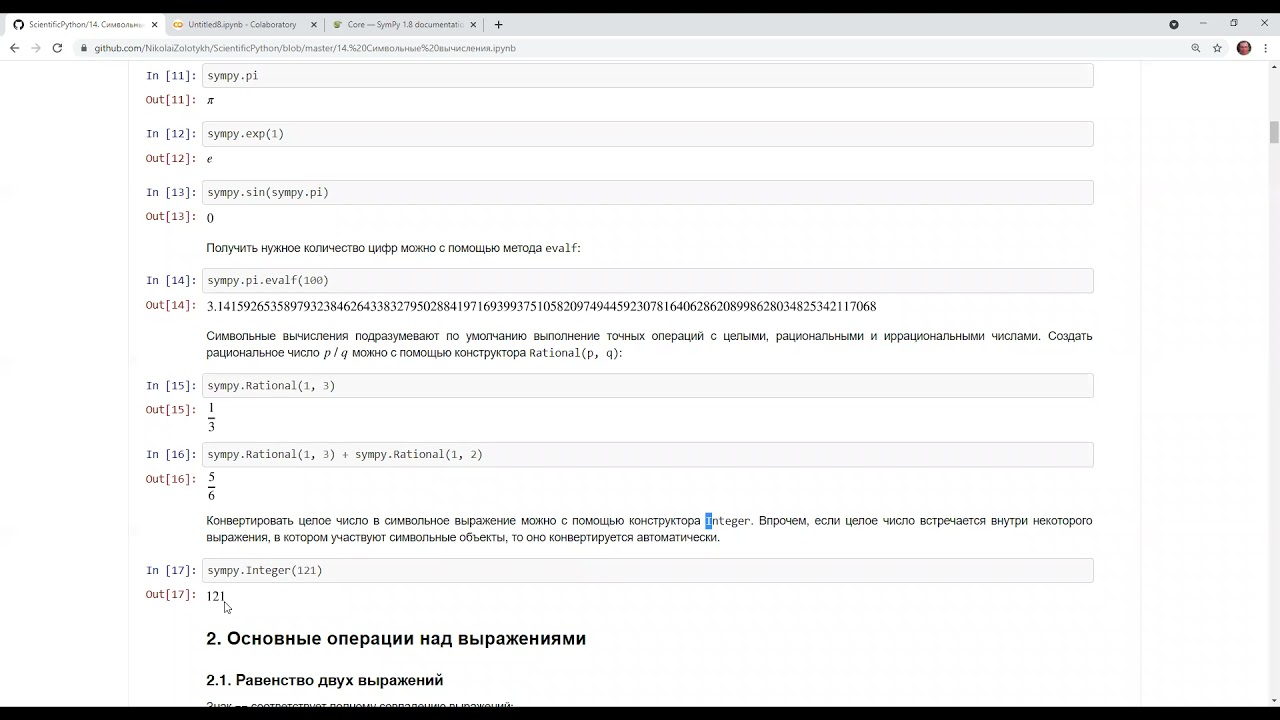The width and height of the screenshot is (1280, 720).
Task: Open the Chrome profile avatar
Action: [1244, 48]
